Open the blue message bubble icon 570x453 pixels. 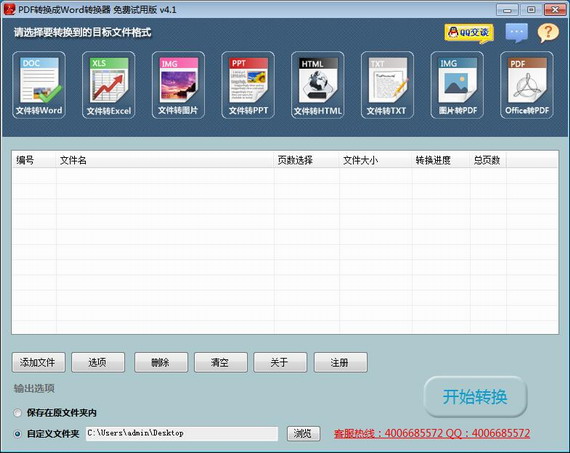(517, 33)
